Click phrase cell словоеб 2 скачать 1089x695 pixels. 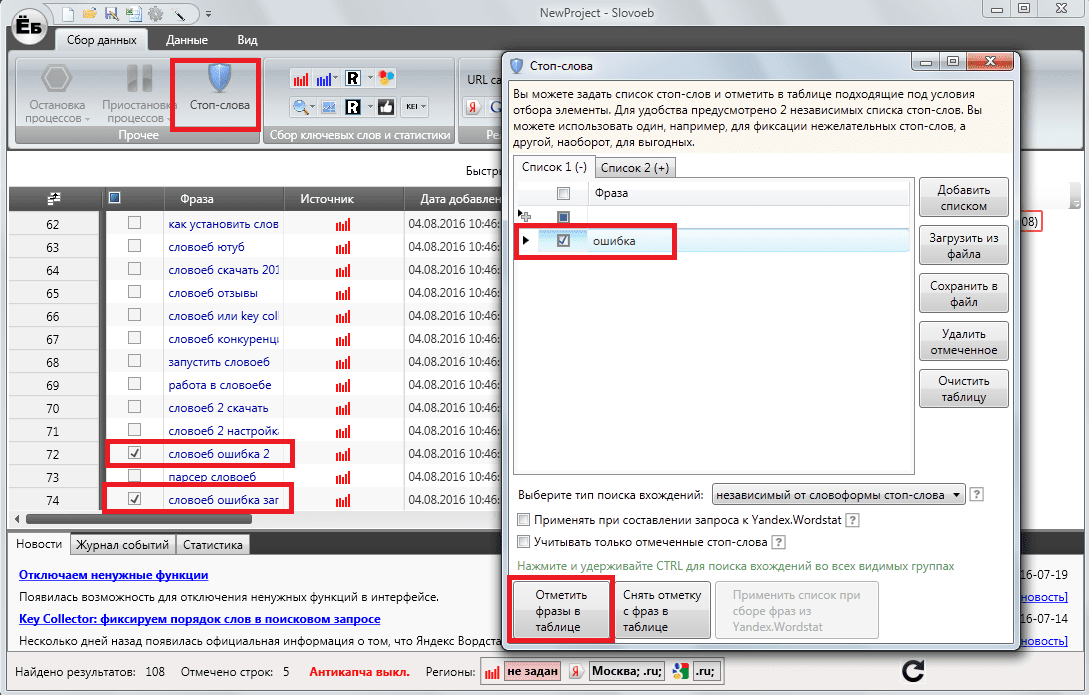pos(218,408)
